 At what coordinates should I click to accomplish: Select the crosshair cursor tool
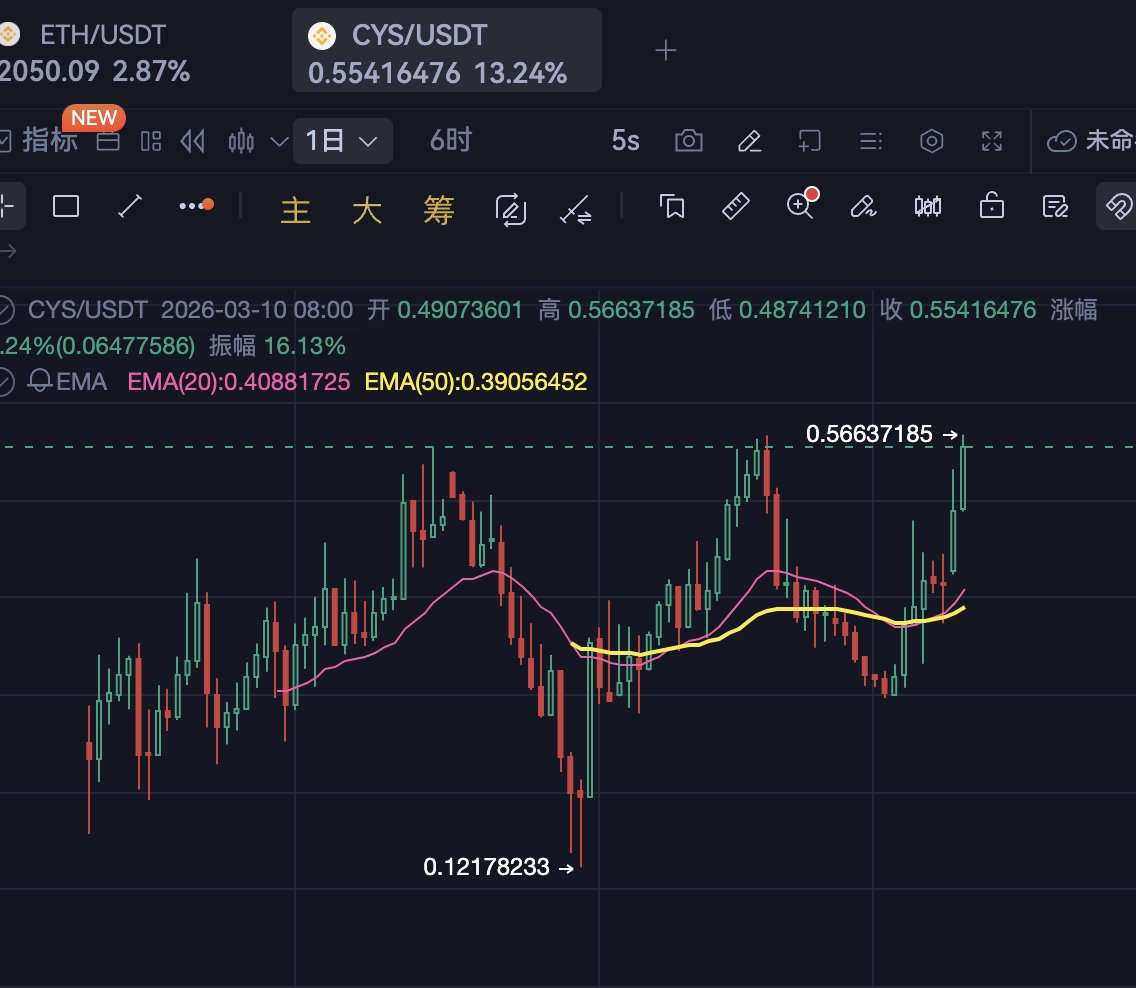7,206
